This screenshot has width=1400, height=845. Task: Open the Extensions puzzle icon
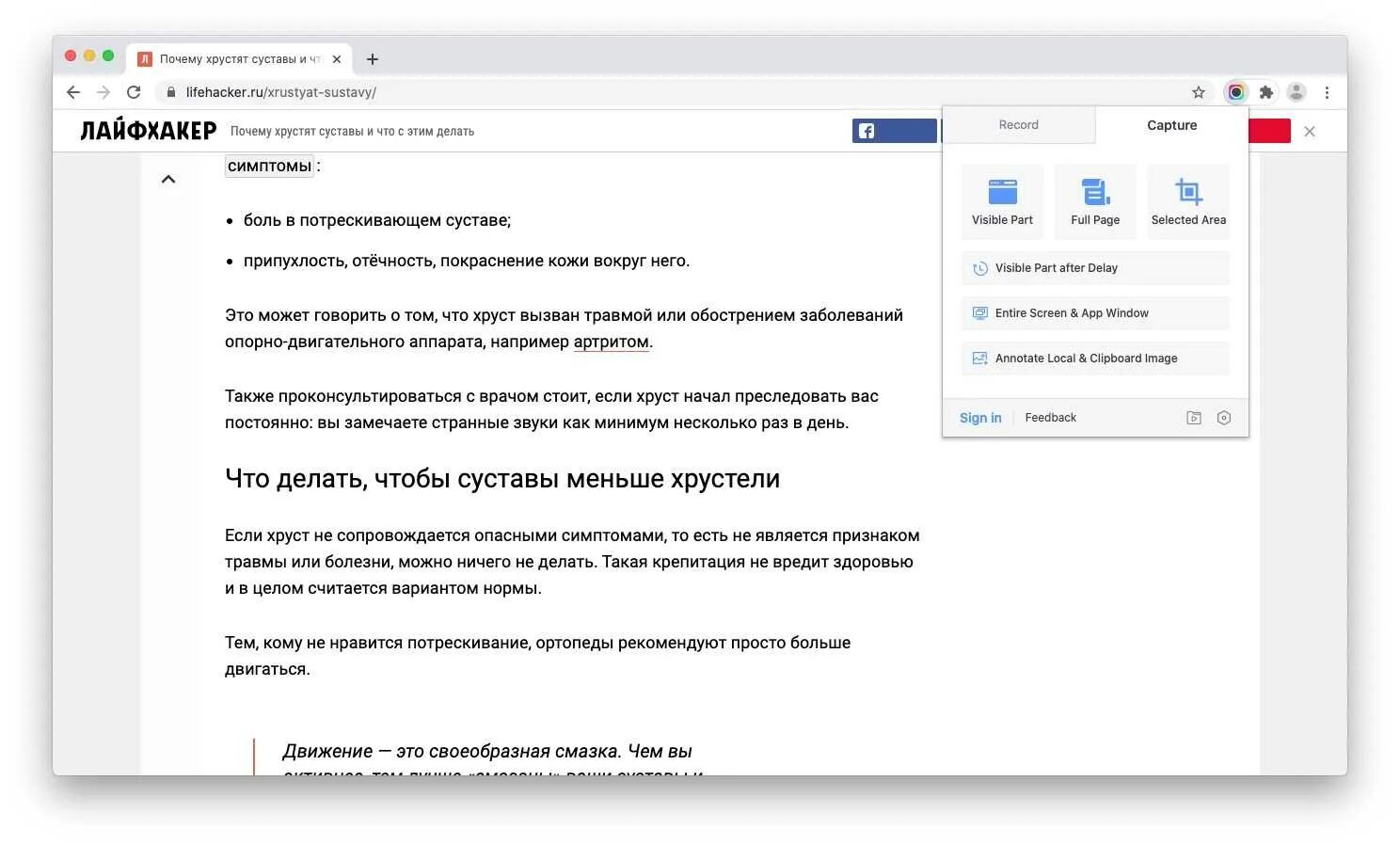coord(1266,92)
